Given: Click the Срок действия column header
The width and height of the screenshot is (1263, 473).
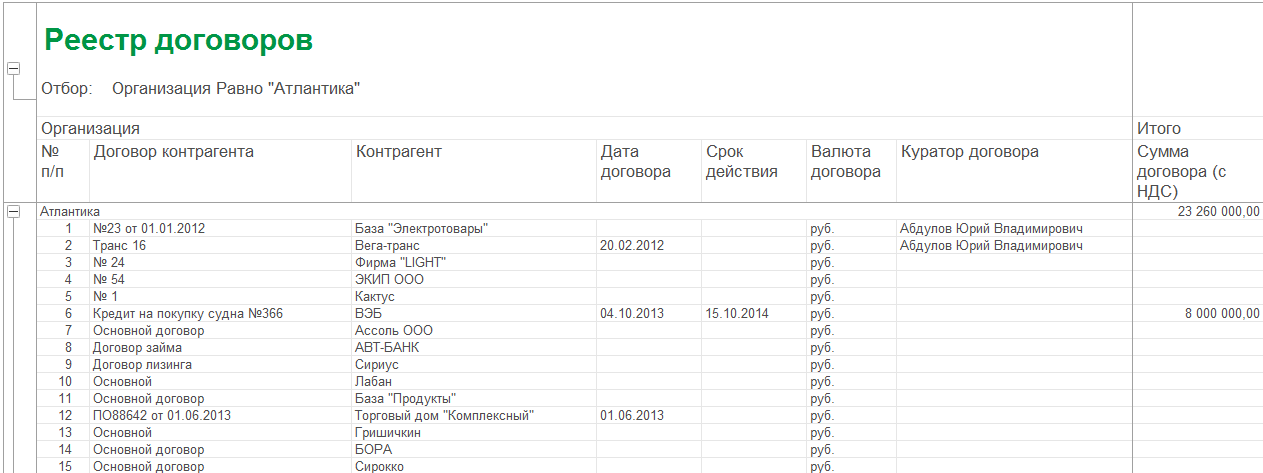Looking at the screenshot, I should pyautogui.click(x=741, y=161).
